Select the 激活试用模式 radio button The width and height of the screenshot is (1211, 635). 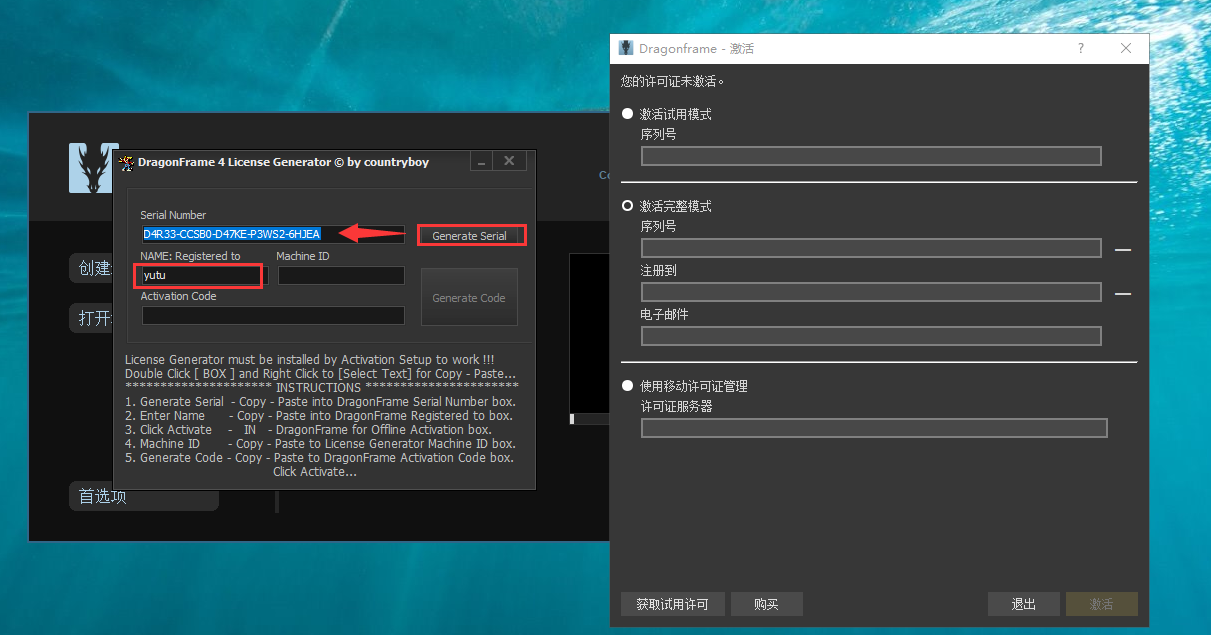pos(628,114)
